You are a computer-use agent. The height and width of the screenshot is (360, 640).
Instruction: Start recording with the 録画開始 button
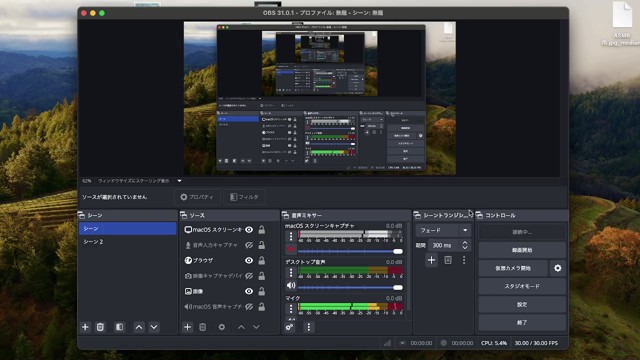click(x=522, y=250)
